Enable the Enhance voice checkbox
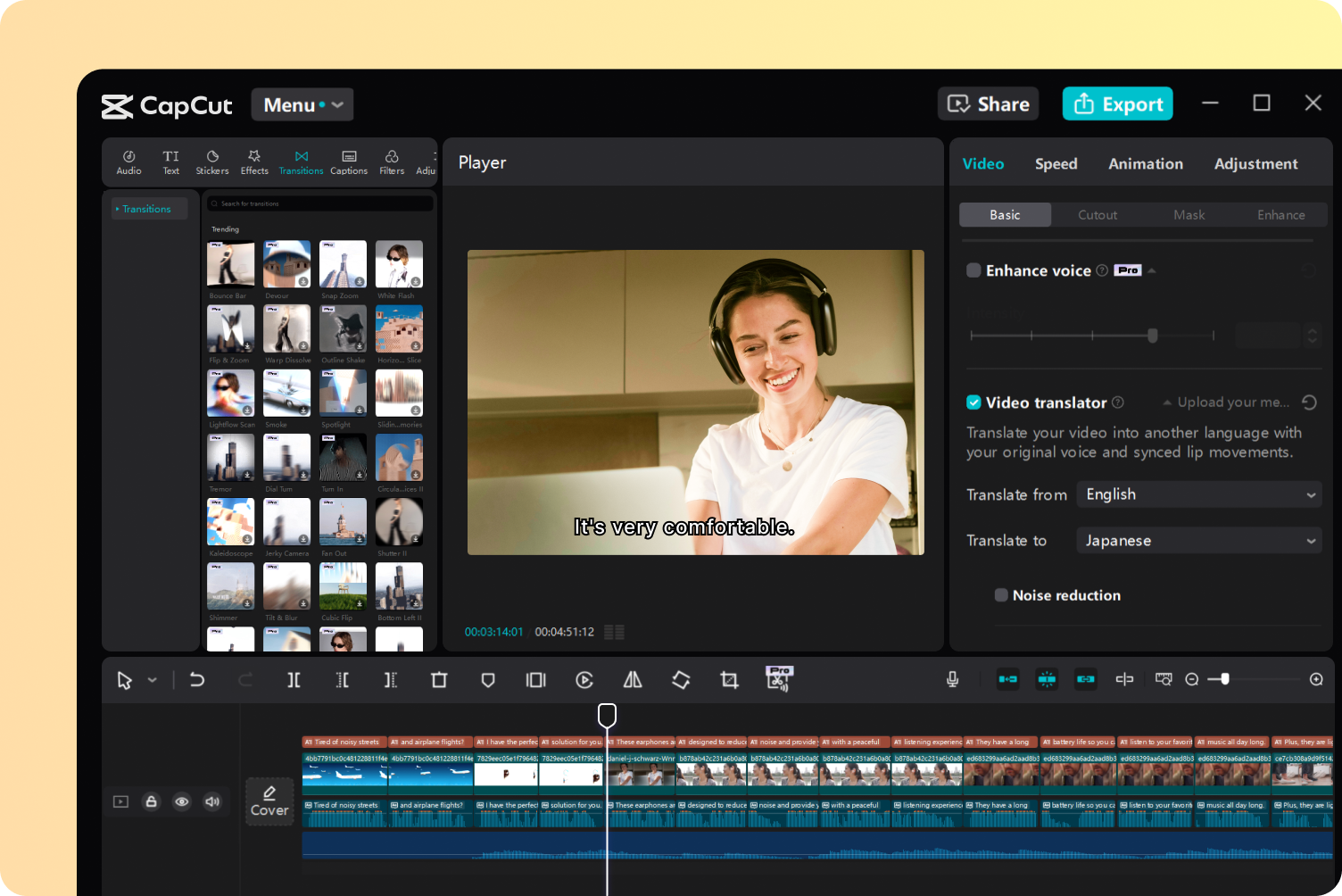This screenshot has height=896, width=1342. point(974,270)
